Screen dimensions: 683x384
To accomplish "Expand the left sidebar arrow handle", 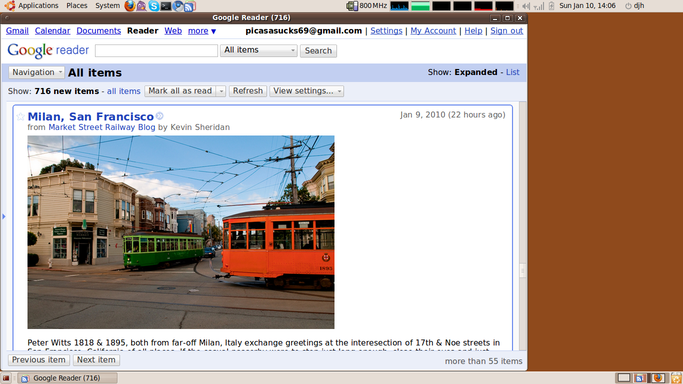I will tap(3, 216).
